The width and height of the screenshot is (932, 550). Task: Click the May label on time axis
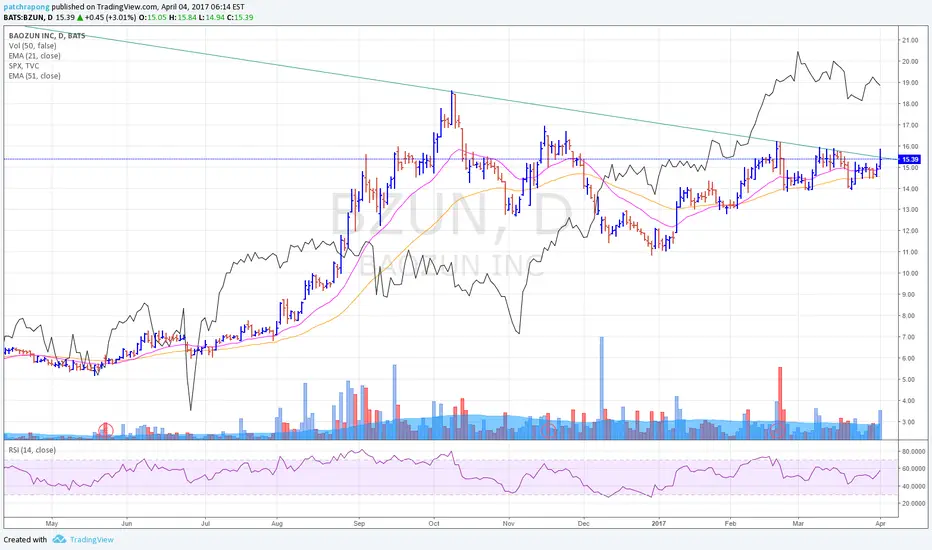(x=52, y=524)
